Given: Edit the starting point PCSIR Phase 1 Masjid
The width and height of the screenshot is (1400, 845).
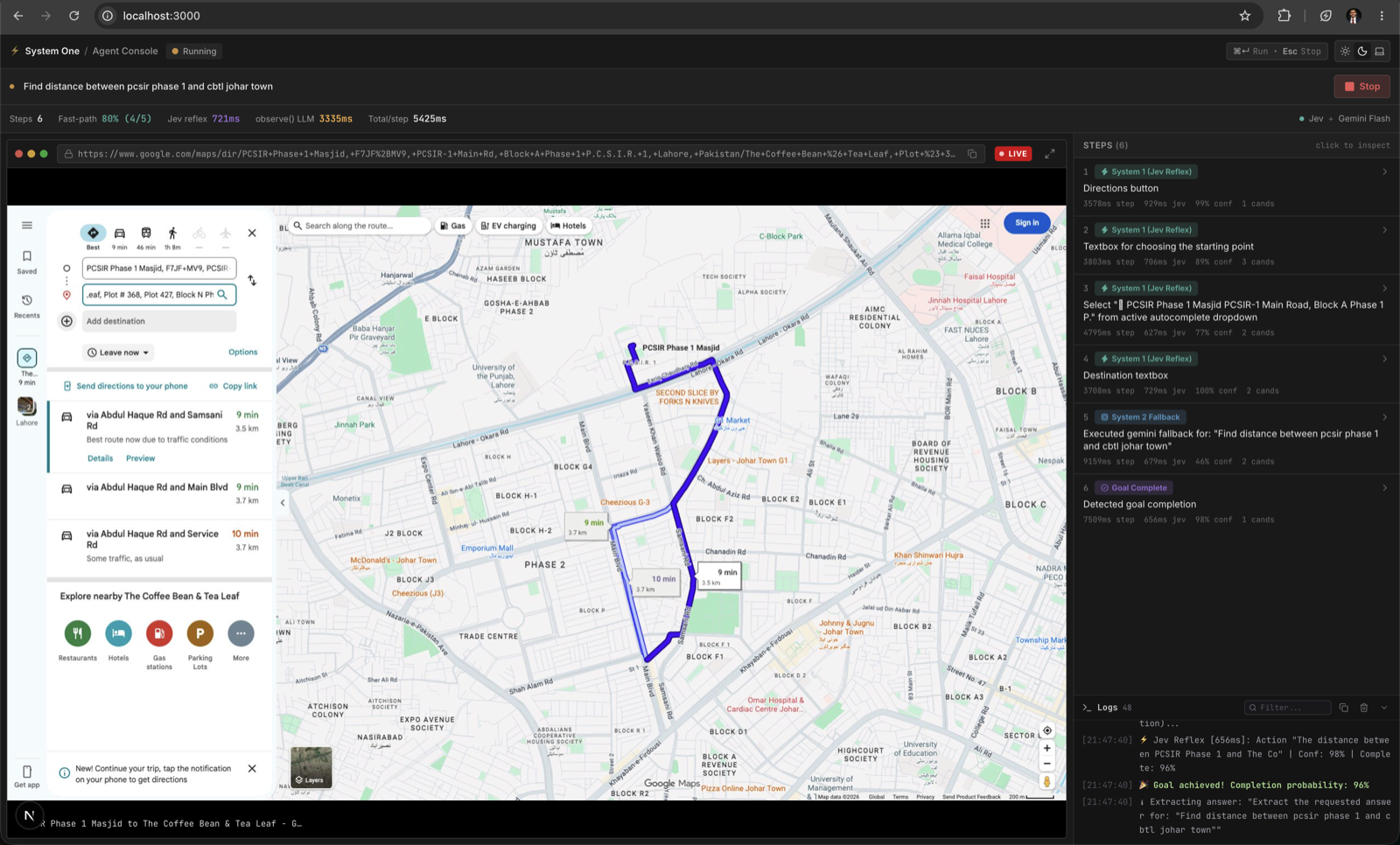Looking at the screenshot, I should (x=159, y=268).
